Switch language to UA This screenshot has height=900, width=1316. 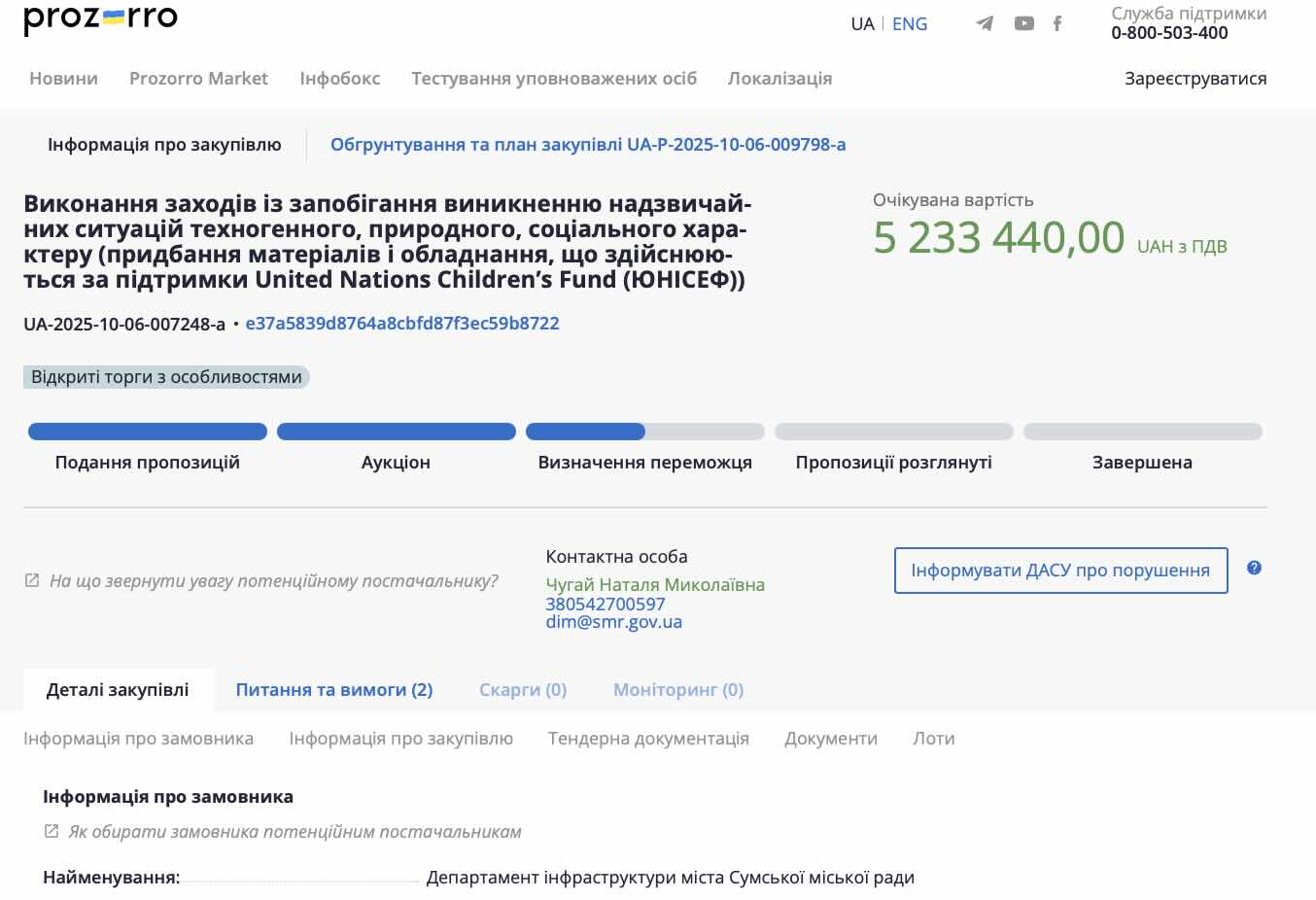click(x=862, y=24)
